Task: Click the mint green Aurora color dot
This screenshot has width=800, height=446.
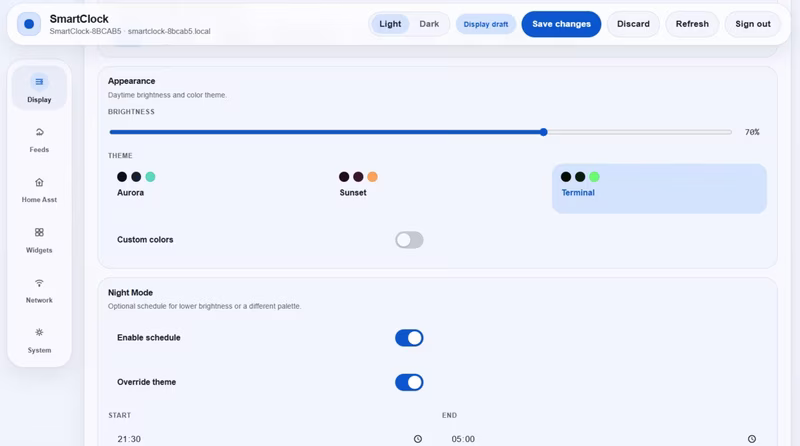Action: (x=150, y=177)
